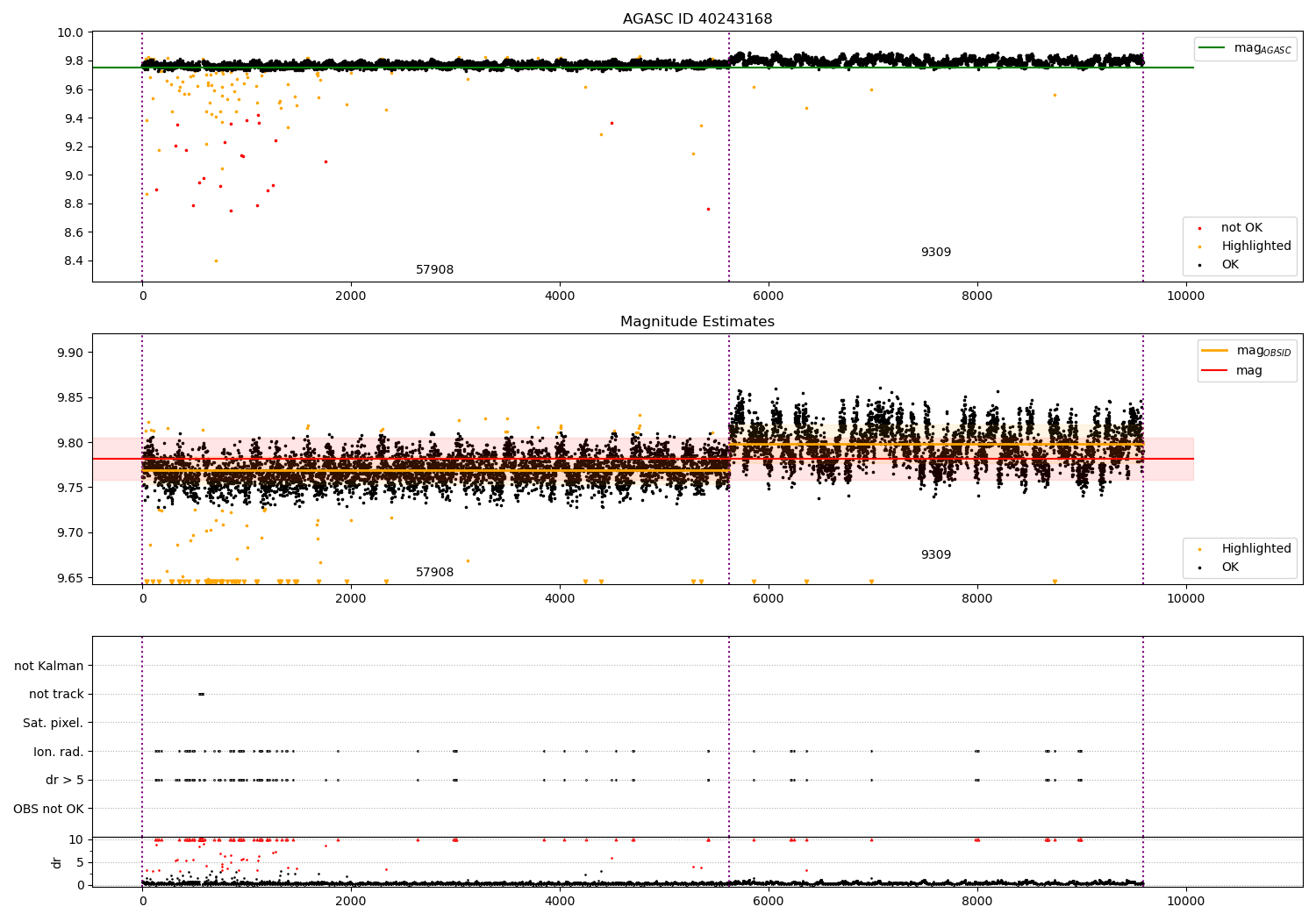Click the 'not track' black data marker in bottom plot

[201, 695]
